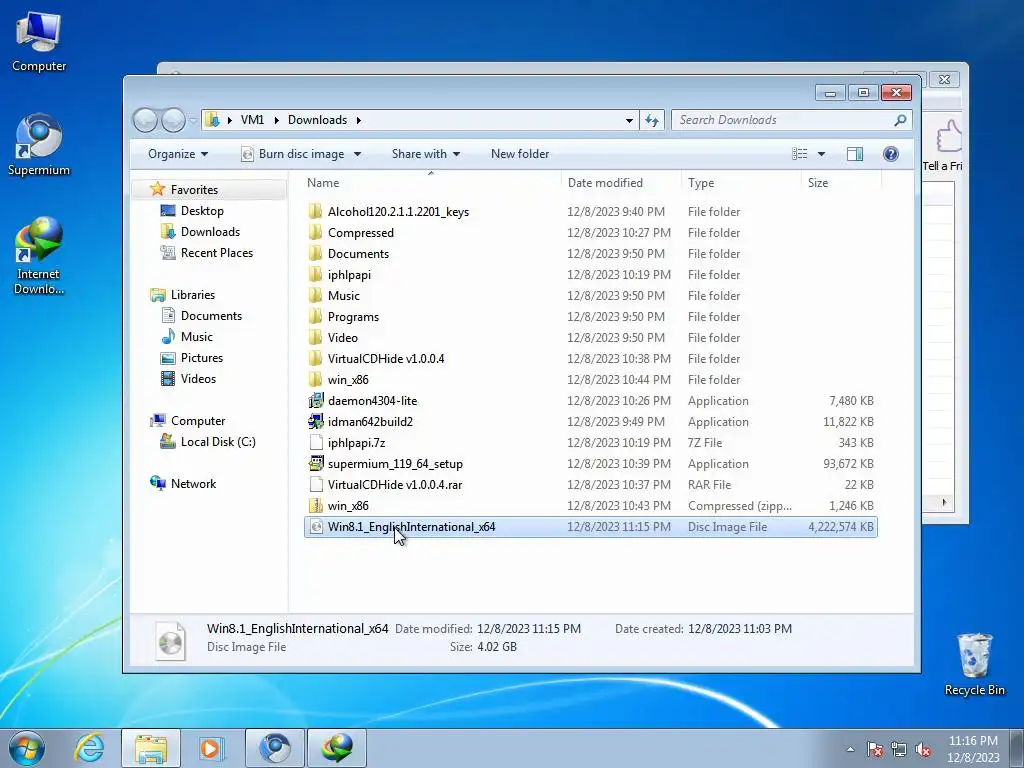1024x768 pixels.
Task: Change your view icon button
Action: click(799, 154)
